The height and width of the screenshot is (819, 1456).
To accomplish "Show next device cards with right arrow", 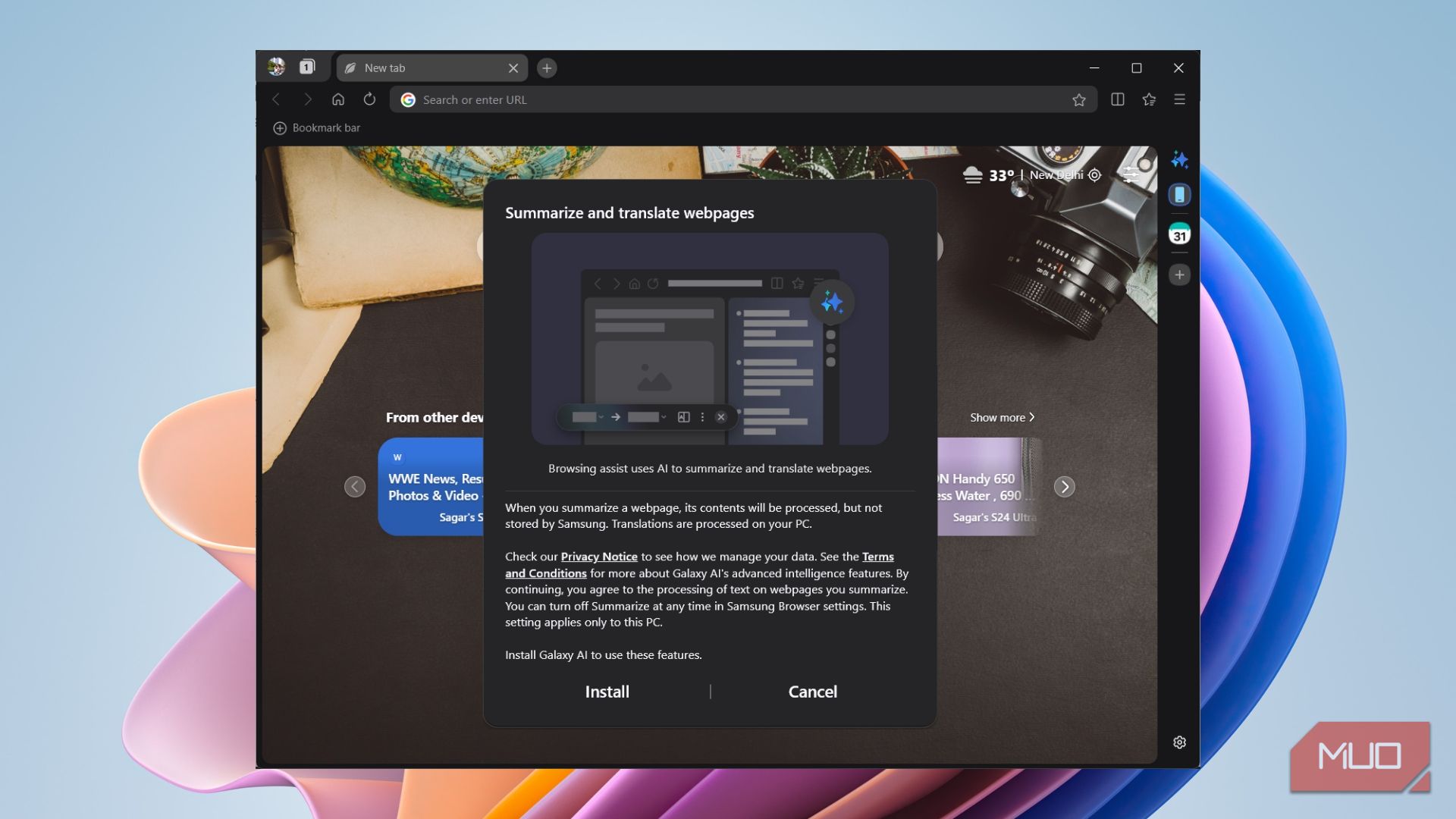I will (x=1065, y=487).
